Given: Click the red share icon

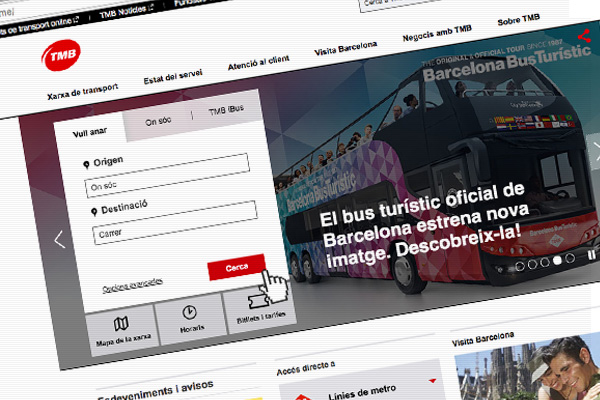Looking at the screenshot, I should [x=583, y=36].
